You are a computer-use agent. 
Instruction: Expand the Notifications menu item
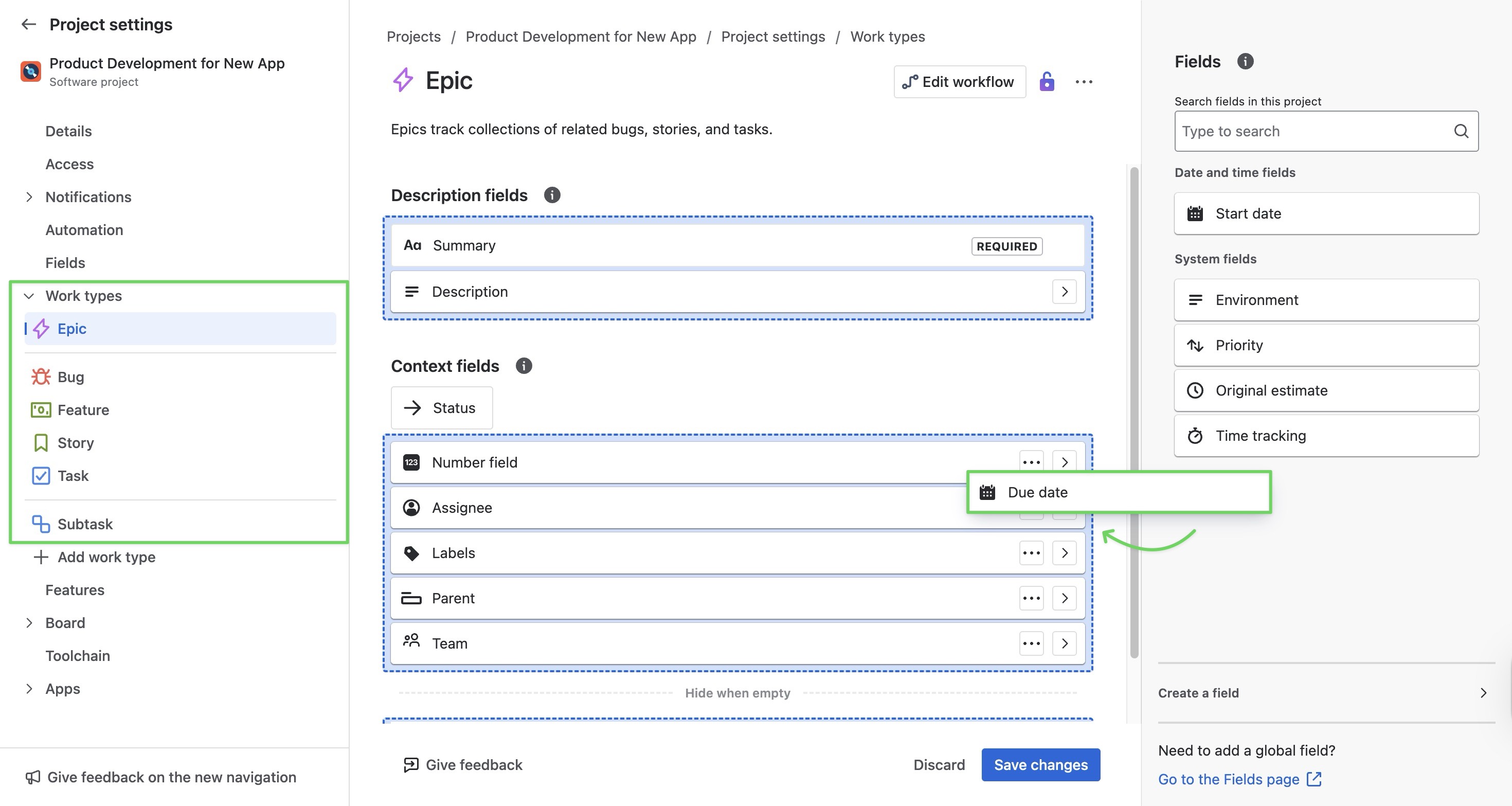29,197
